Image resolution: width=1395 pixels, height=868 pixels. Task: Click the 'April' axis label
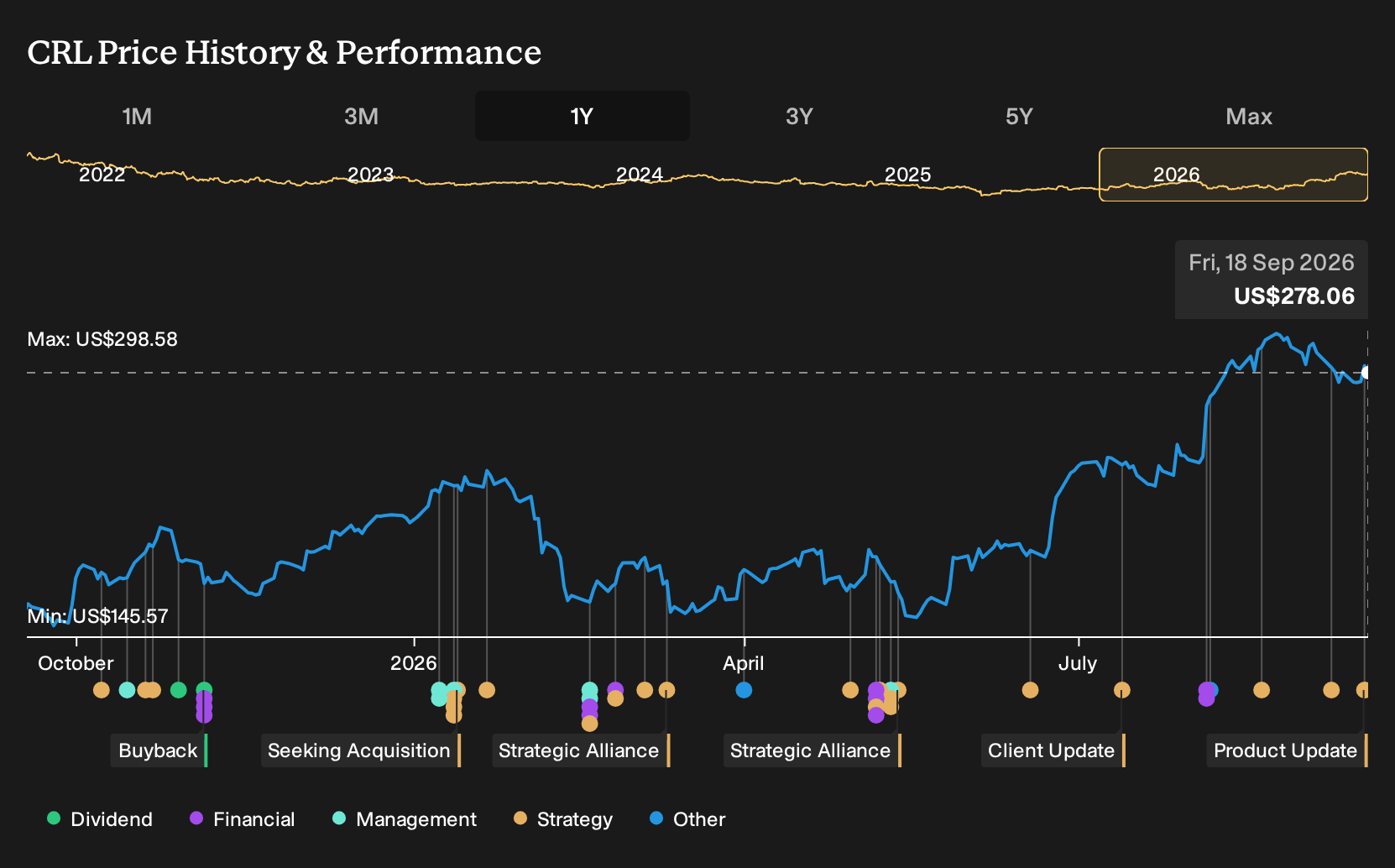point(744,663)
